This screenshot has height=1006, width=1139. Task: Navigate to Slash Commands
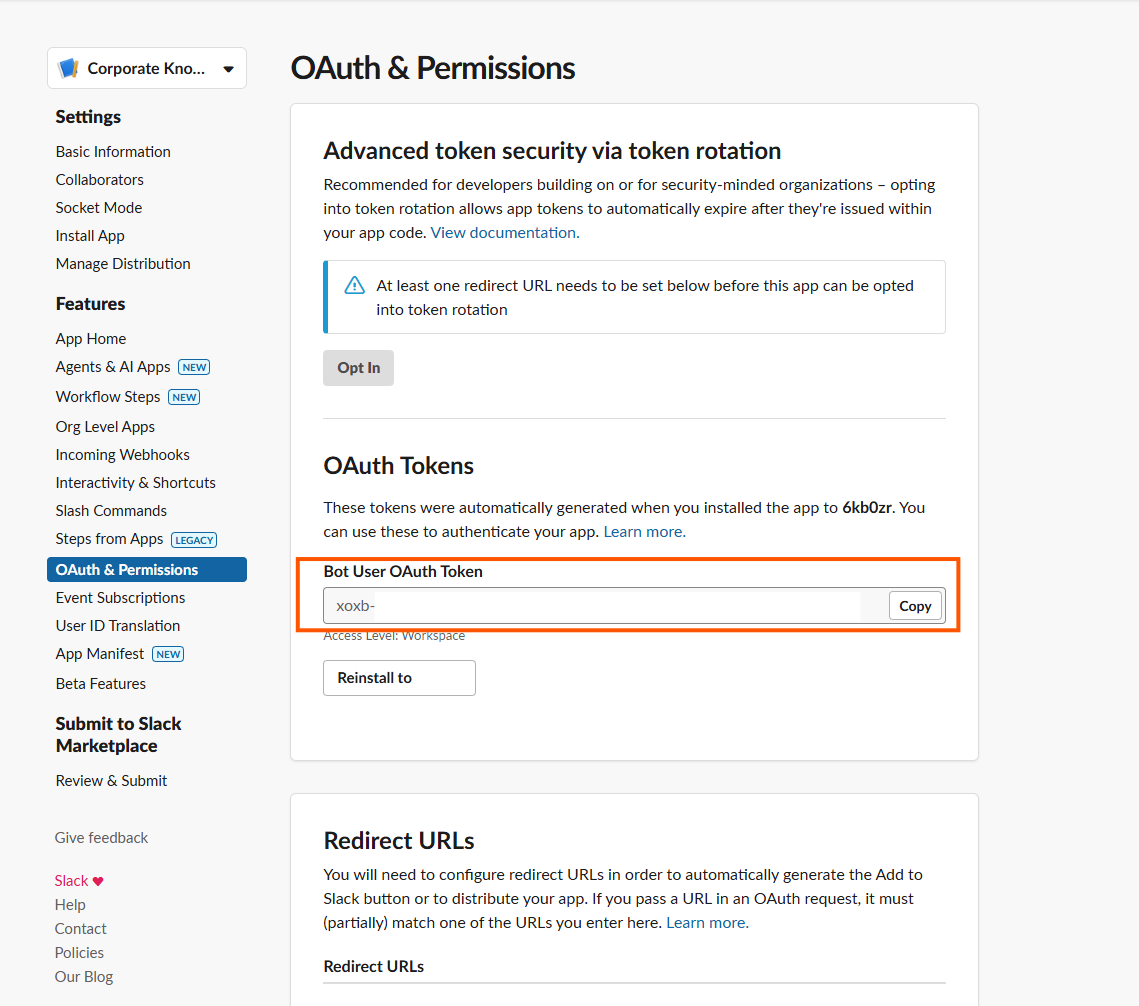111,511
